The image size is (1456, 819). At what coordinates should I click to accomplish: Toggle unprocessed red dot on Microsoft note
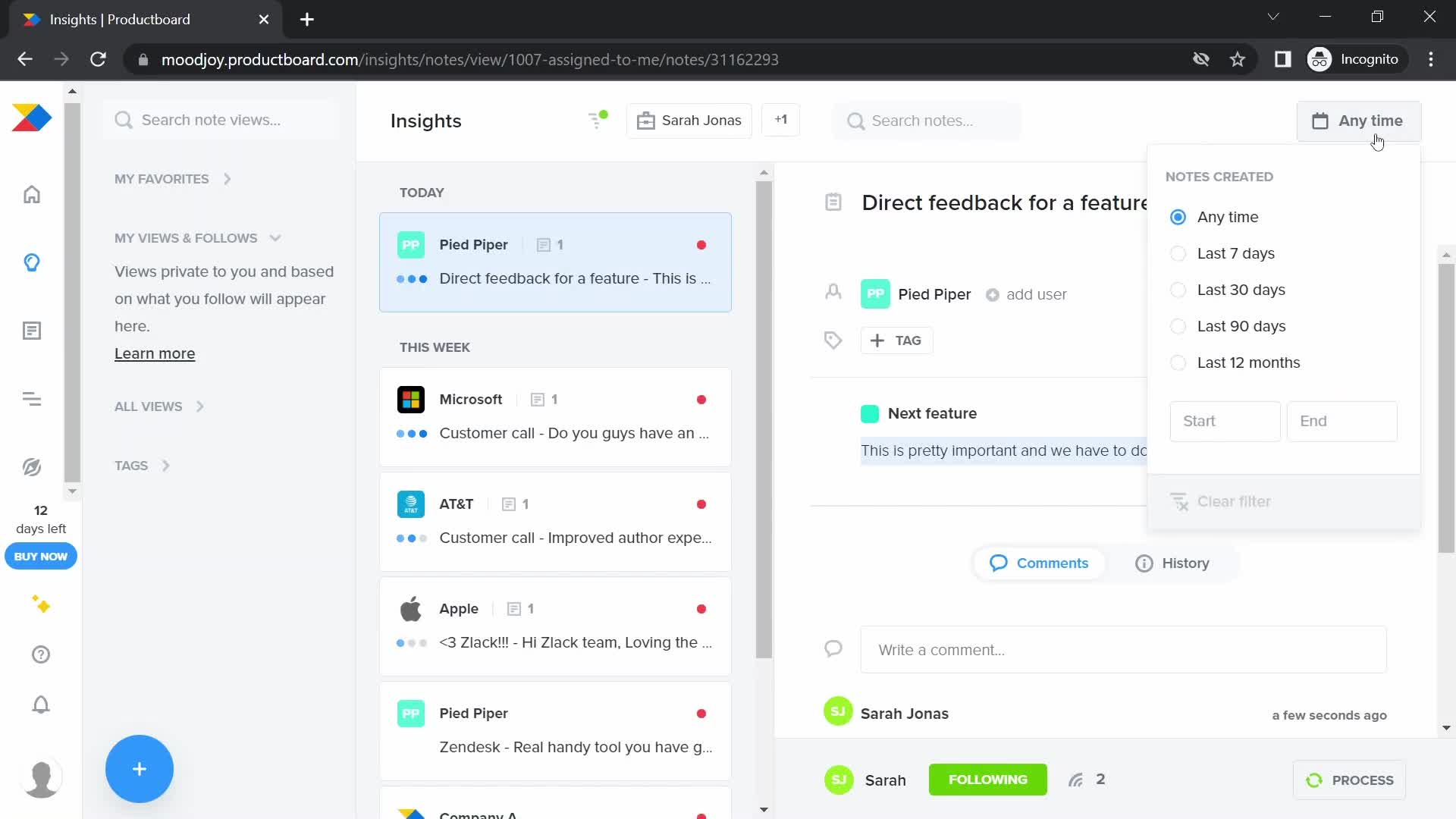[701, 400]
